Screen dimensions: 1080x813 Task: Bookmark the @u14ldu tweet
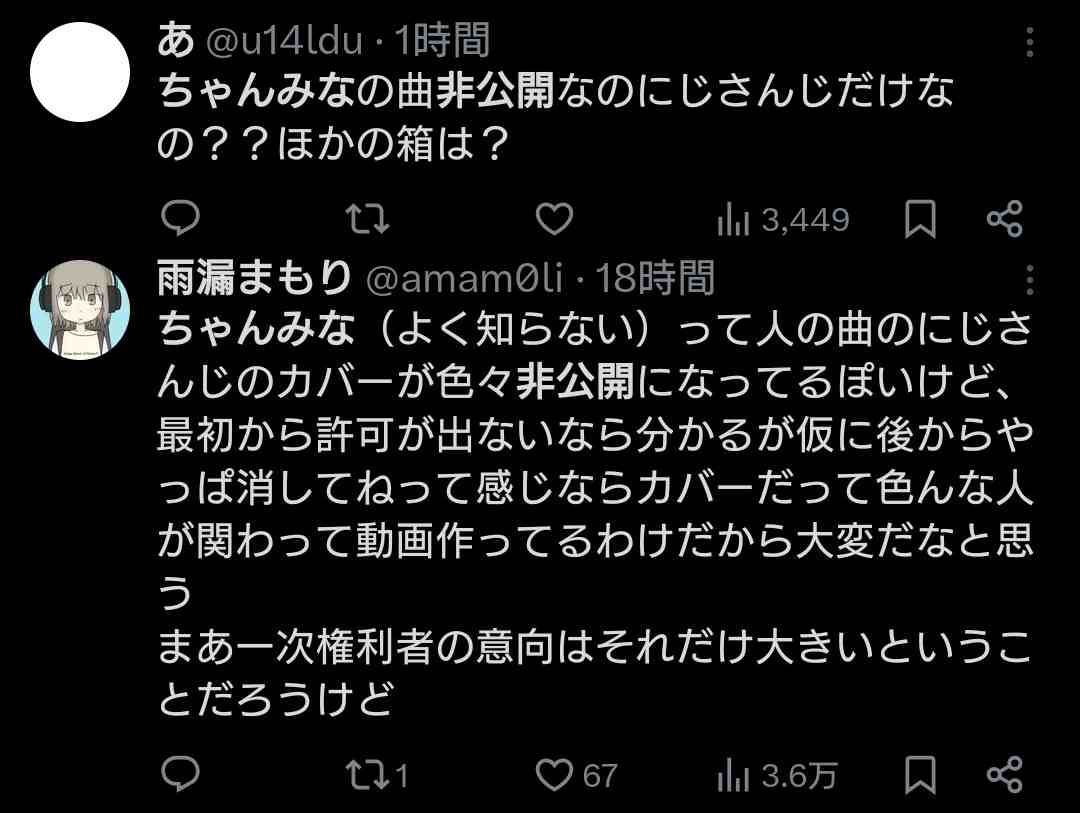(x=919, y=219)
